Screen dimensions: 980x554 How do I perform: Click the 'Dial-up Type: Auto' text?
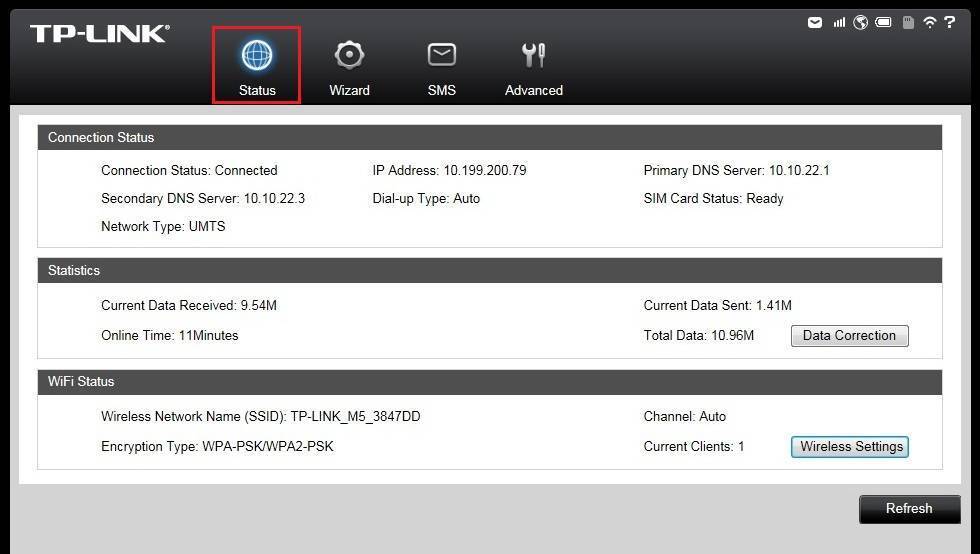click(426, 199)
